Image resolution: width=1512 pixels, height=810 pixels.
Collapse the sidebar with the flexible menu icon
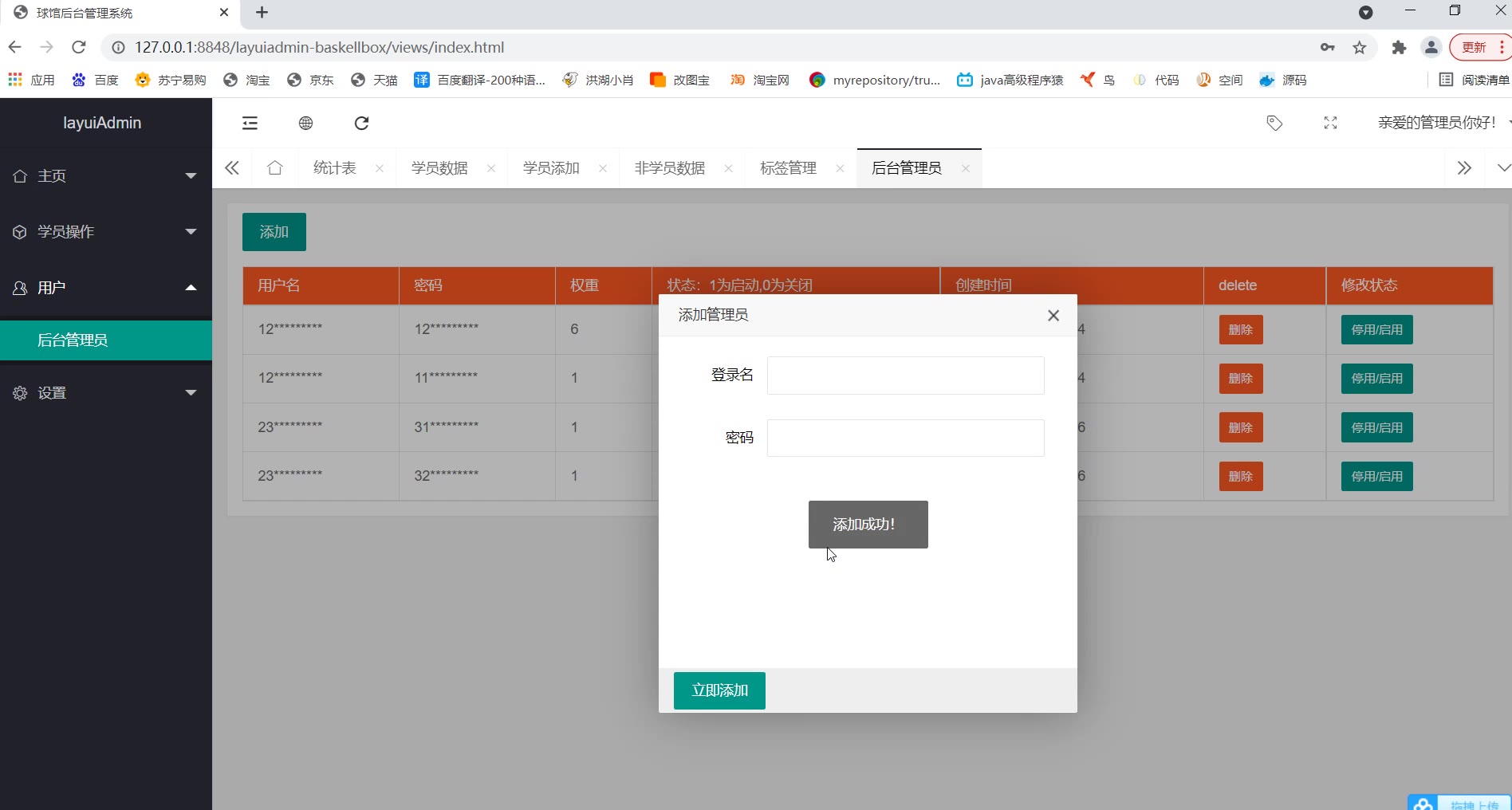click(250, 123)
